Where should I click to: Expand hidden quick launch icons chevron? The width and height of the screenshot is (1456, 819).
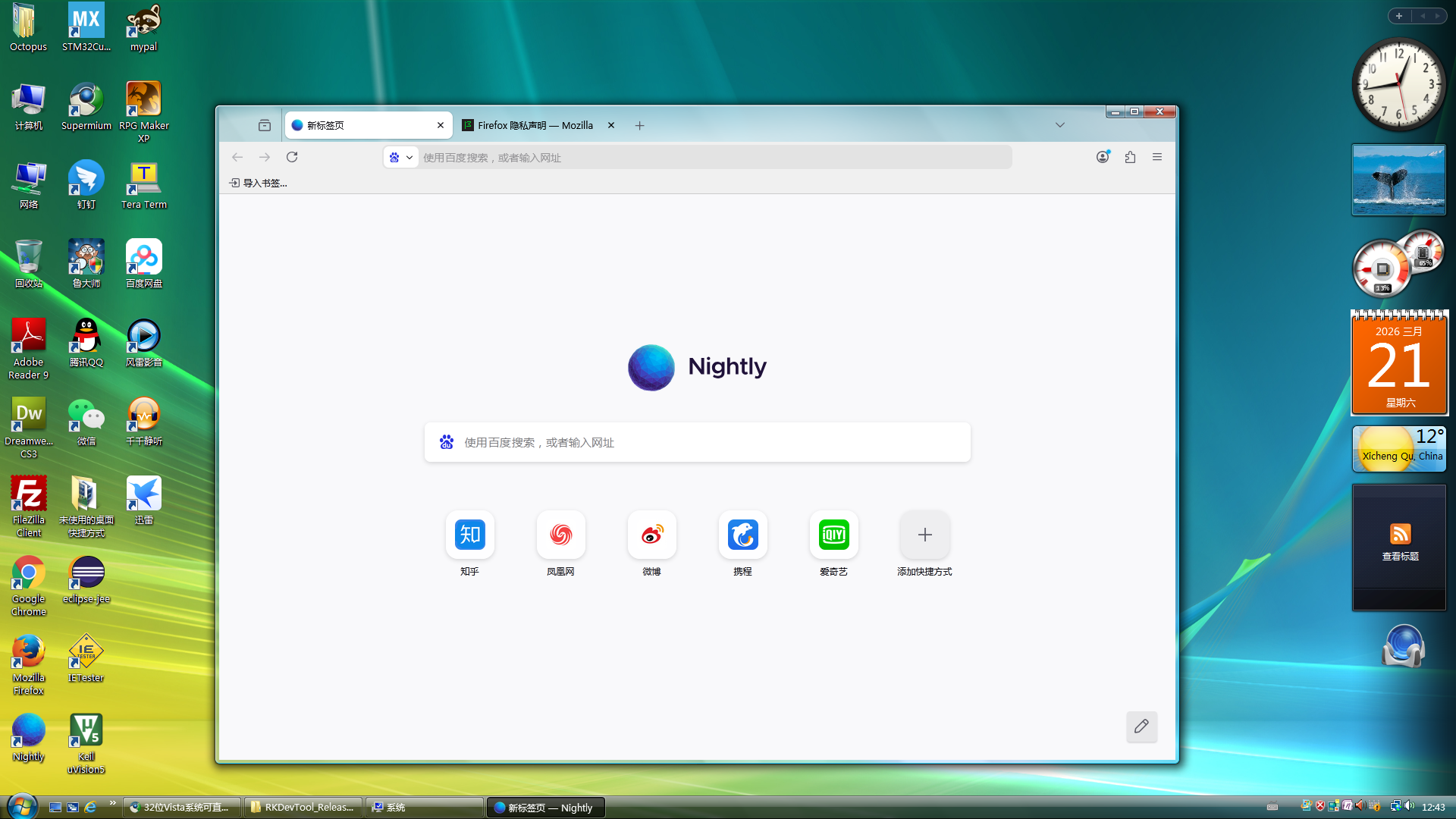point(113,802)
